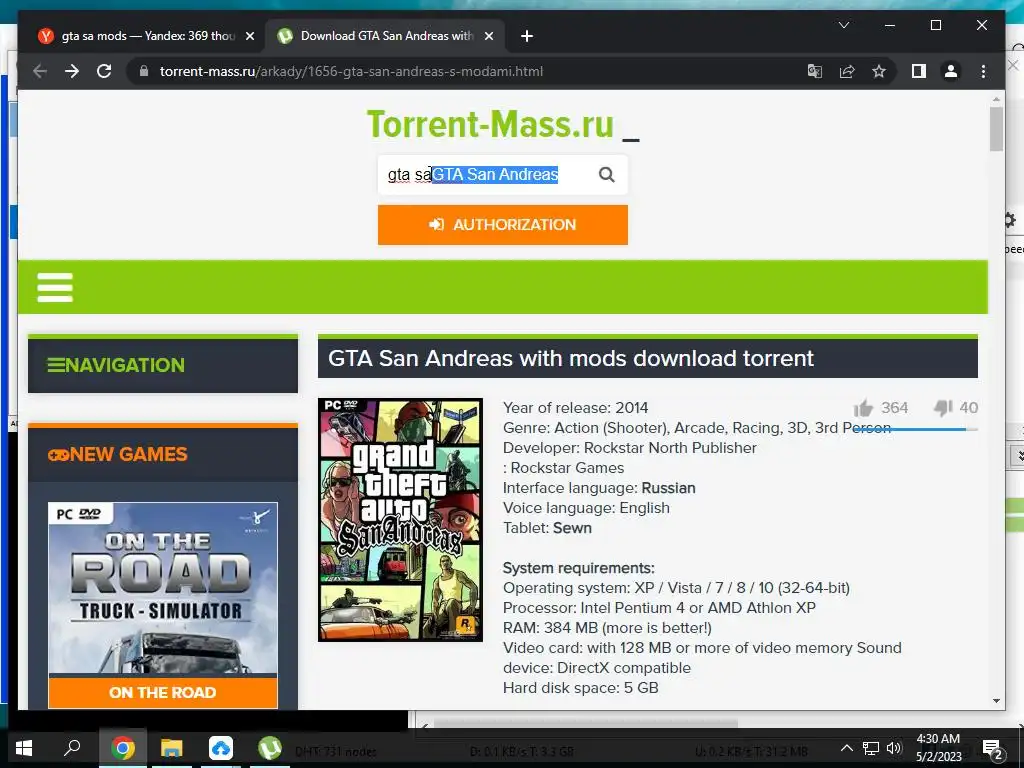Share this page using the share icon
Image resolution: width=1024 pixels, height=768 pixels.
847,71
